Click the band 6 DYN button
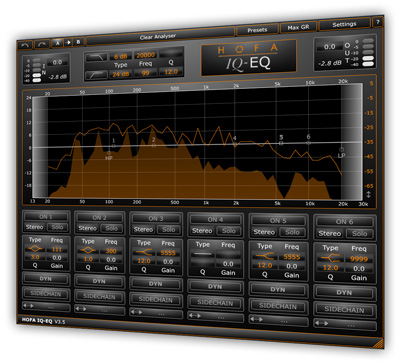This screenshot has height=363, width=400. coord(344,293)
